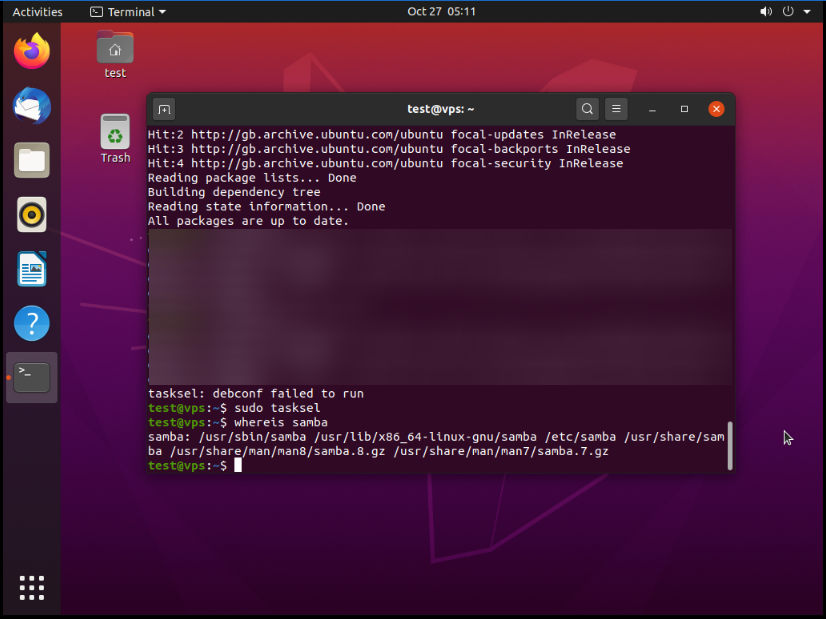Maximize the terminal window
This screenshot has height=619, width=826.
coord(684,109)
